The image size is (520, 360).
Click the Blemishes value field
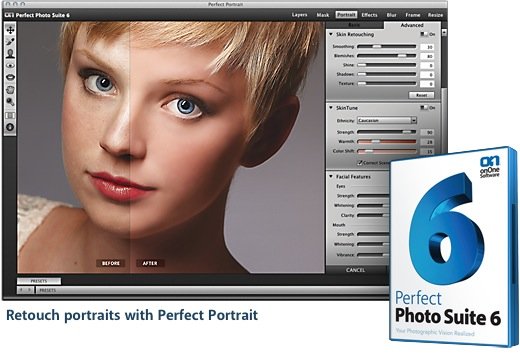(x=427, y=56)
